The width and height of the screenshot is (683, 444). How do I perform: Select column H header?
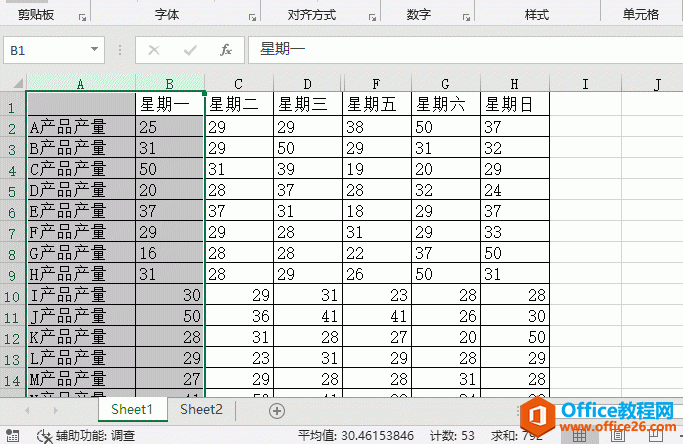click(515, 83)
